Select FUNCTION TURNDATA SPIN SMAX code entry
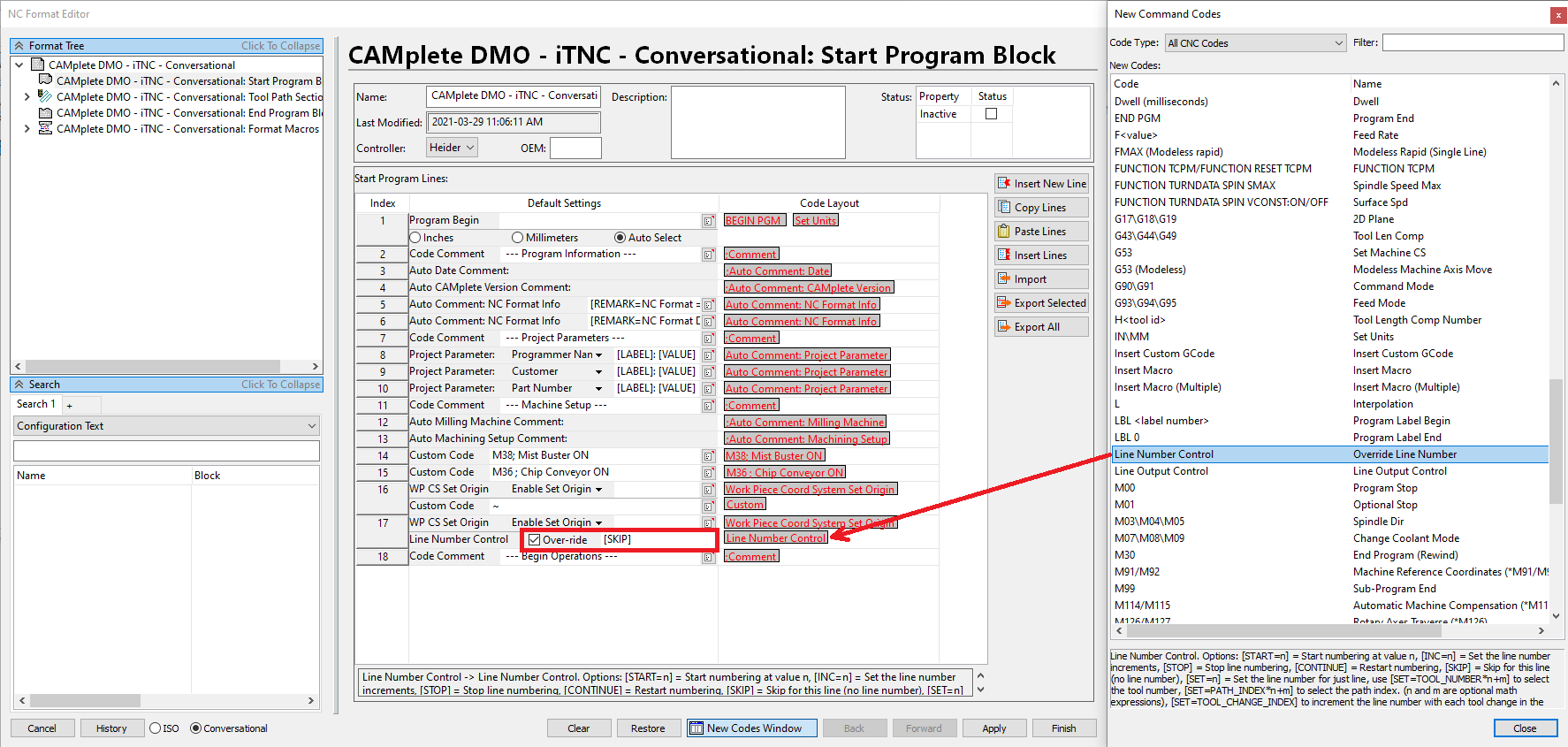The image size is (1568, 747). pyautogui.click(x=1195, y=186)
